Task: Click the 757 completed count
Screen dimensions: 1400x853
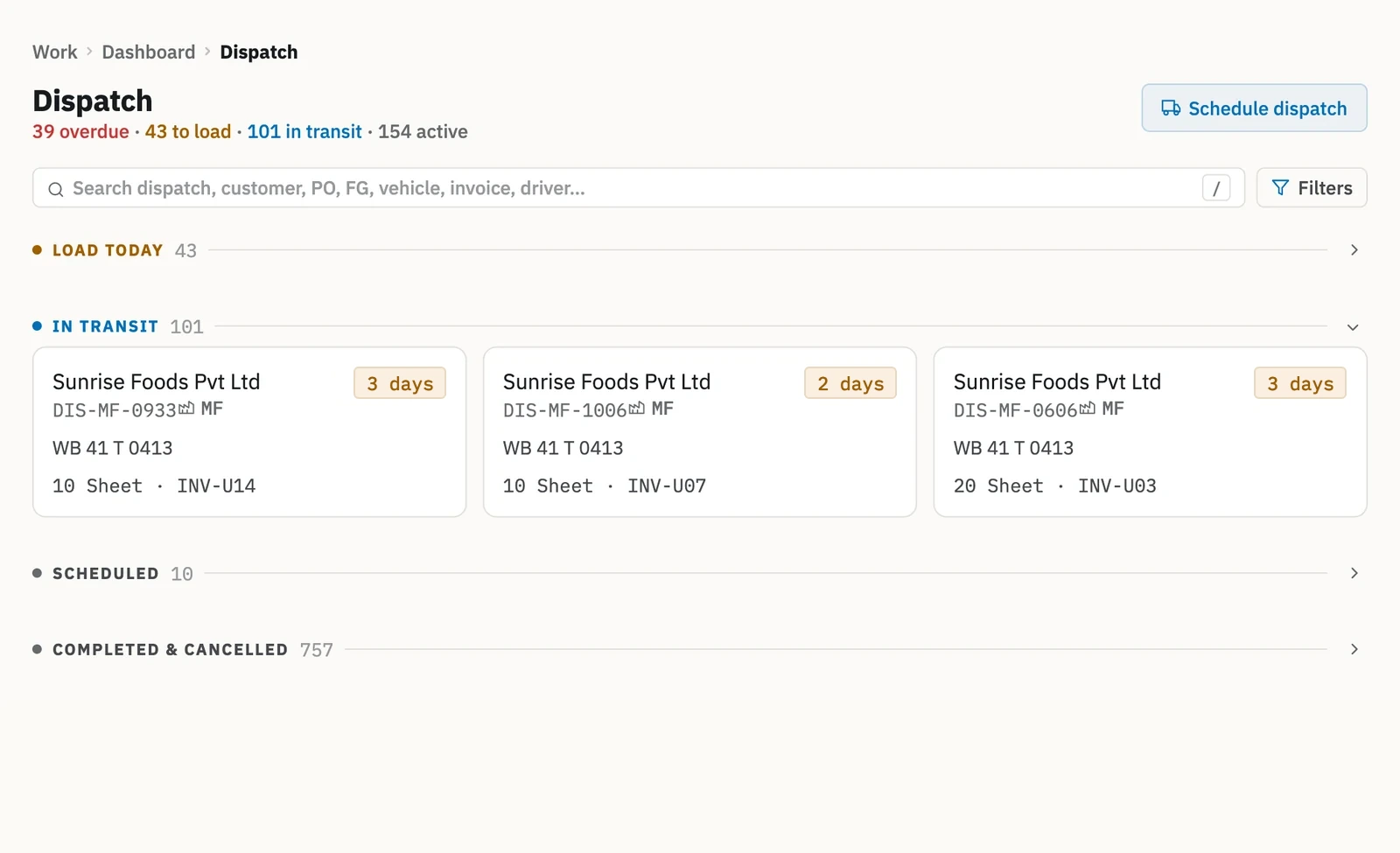Action: coord(317,650)
